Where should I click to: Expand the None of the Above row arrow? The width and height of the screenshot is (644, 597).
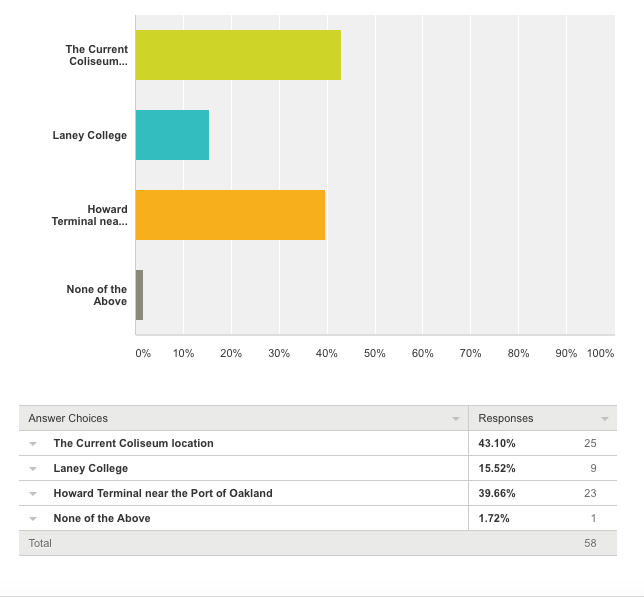[32, 518]
